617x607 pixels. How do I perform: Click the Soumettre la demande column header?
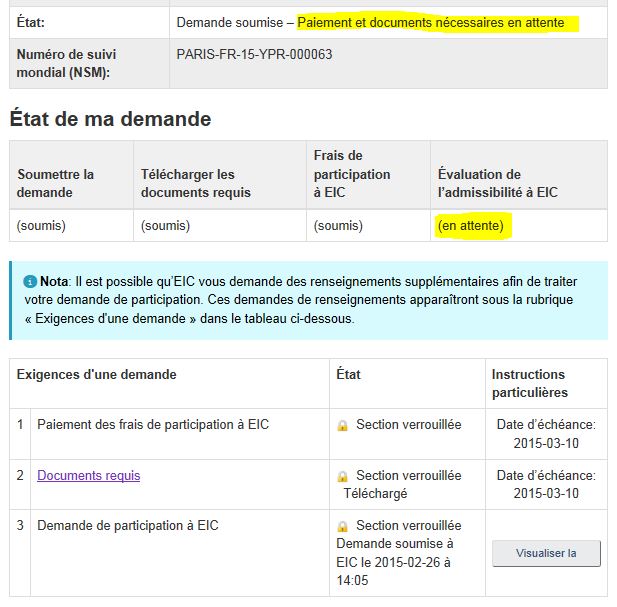(x=56, y=183)
